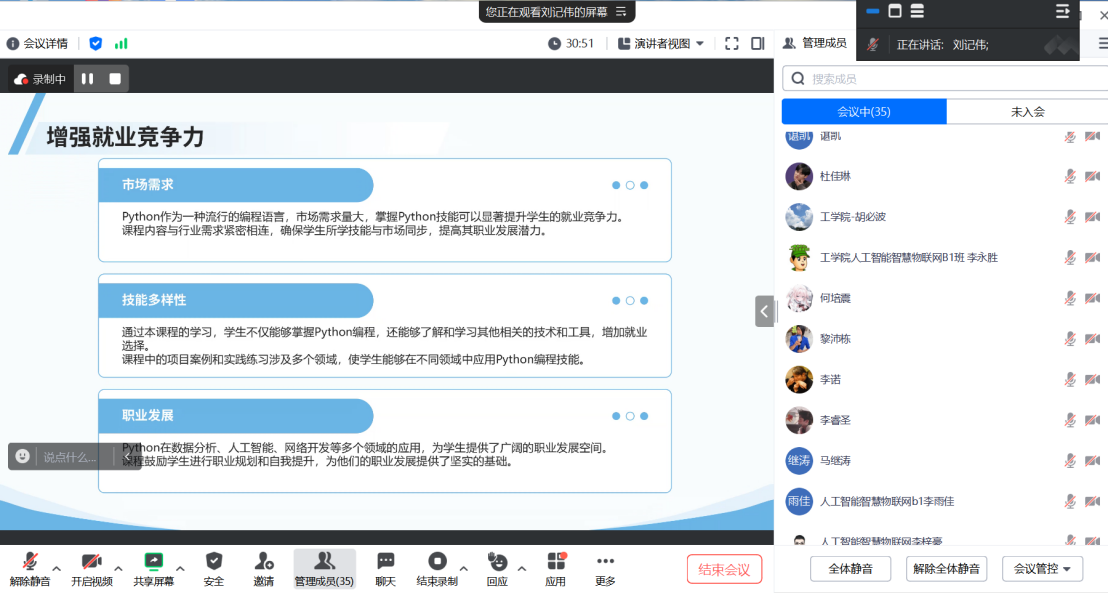Screen dimensions: 1108x593
Task: Click the 结束会议 button
Action: 724,569
